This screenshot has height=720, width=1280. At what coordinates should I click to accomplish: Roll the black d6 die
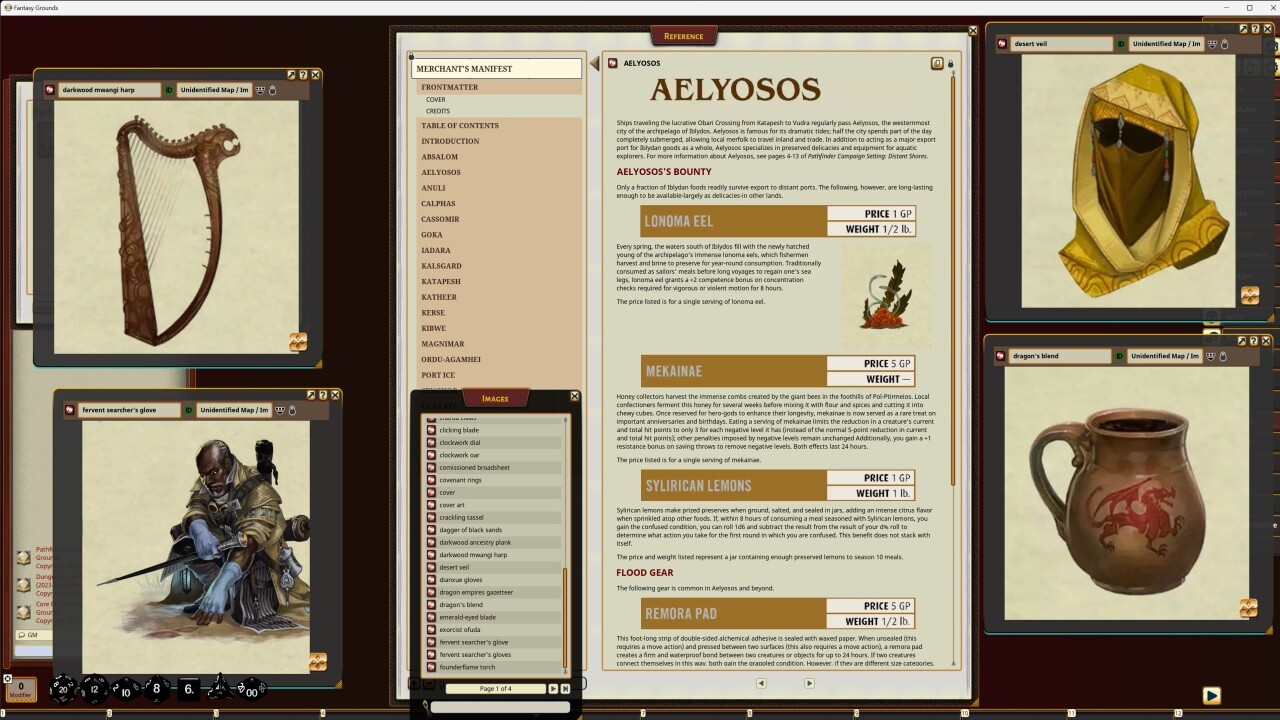click(189, 689)
